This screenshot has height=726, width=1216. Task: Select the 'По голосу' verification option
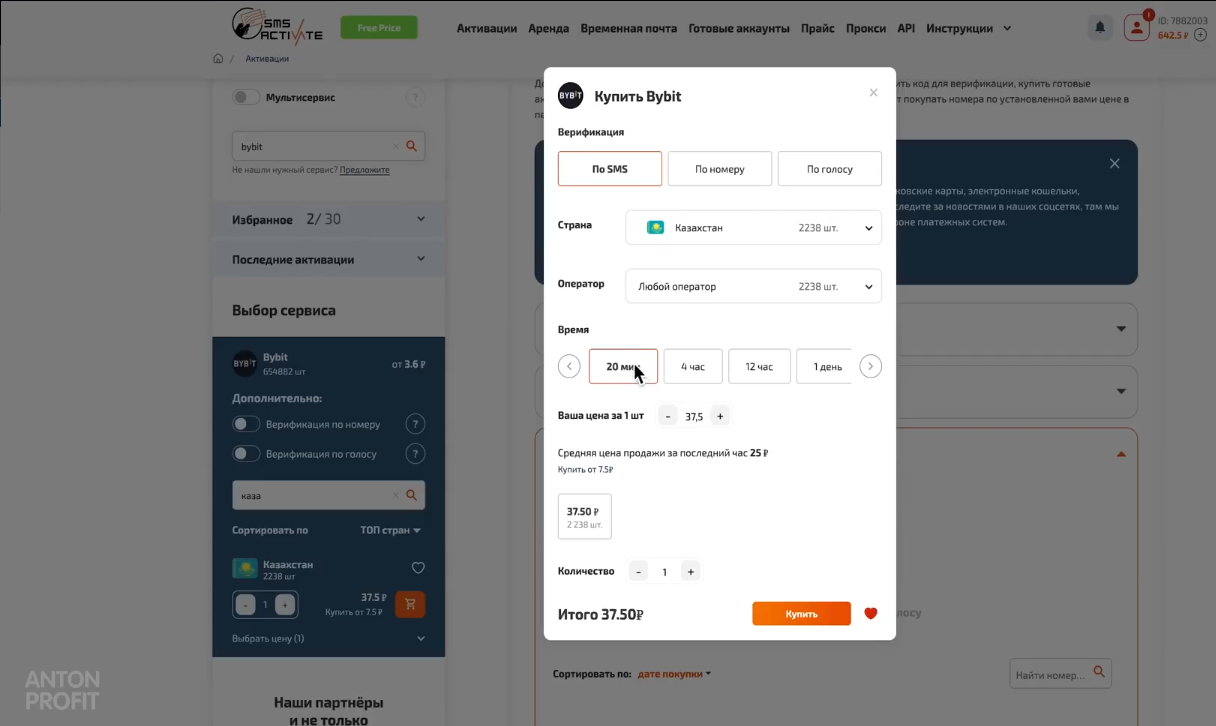coord(830,169)
